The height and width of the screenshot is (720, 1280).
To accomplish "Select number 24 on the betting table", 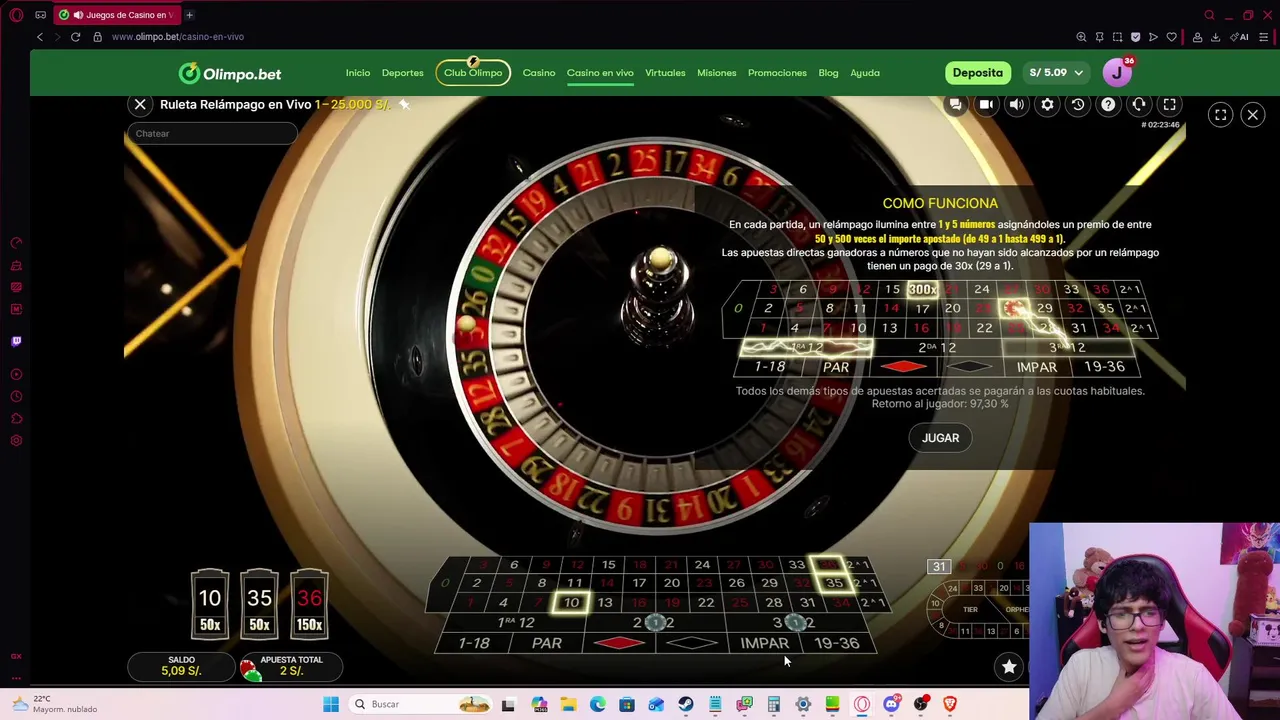I will (702, 565).
